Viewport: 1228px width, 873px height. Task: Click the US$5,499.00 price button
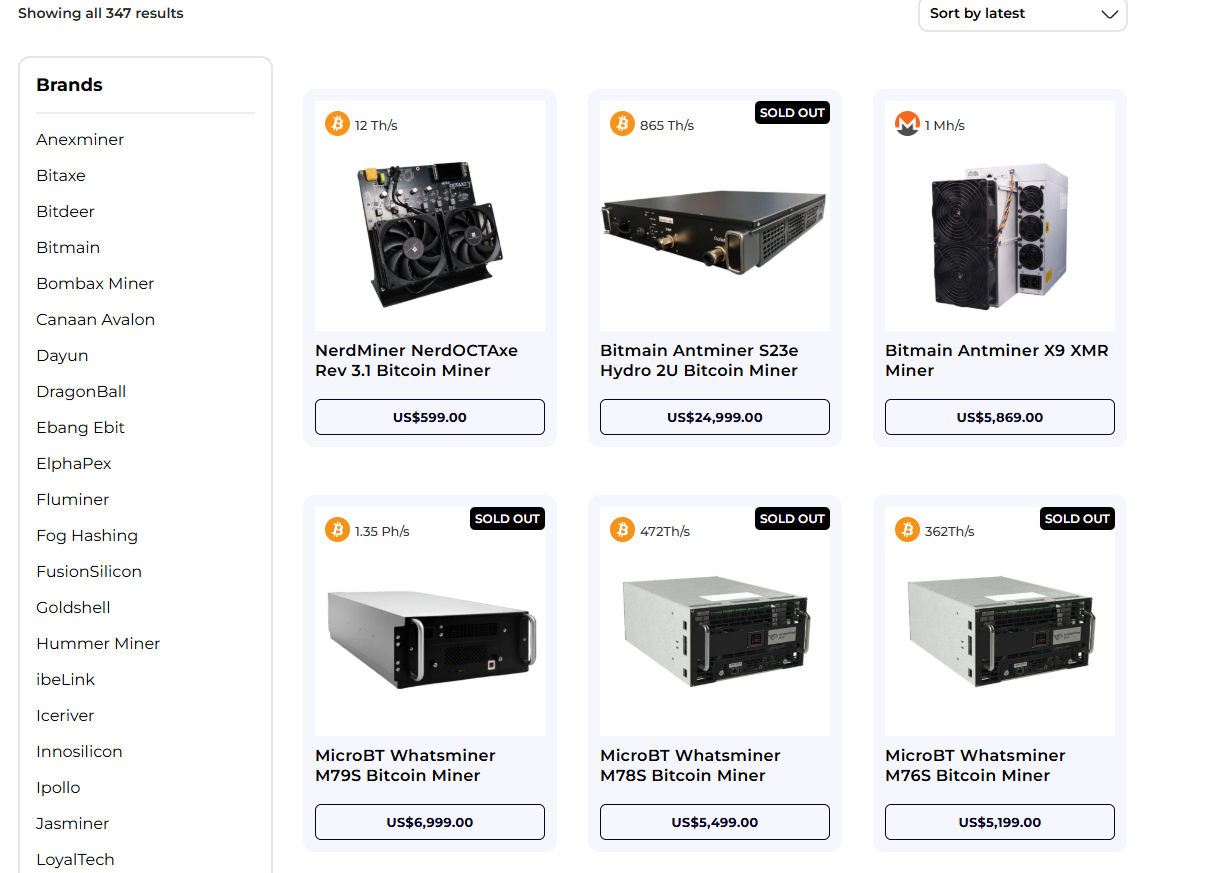click(715, 822)
